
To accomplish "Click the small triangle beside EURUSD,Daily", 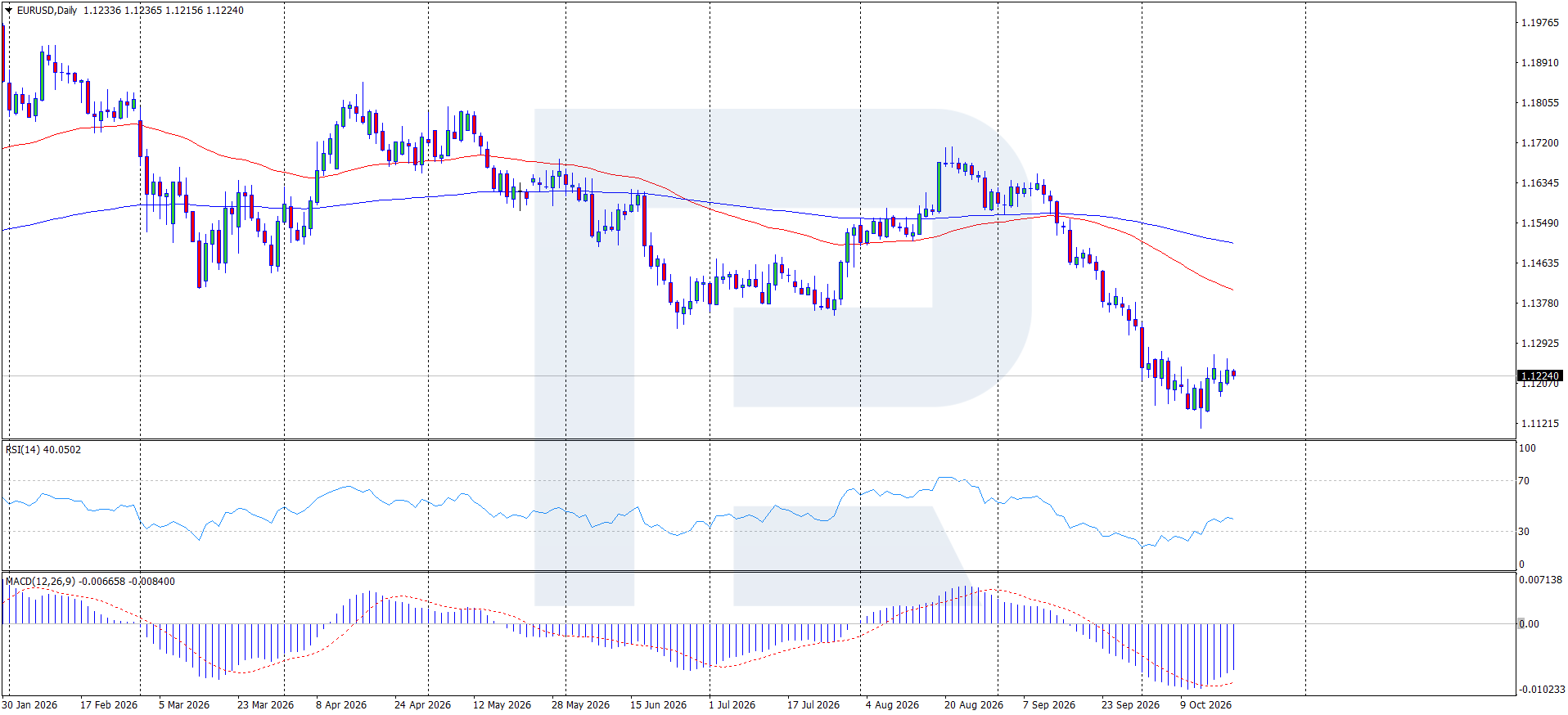I will (x=9, y=11).
